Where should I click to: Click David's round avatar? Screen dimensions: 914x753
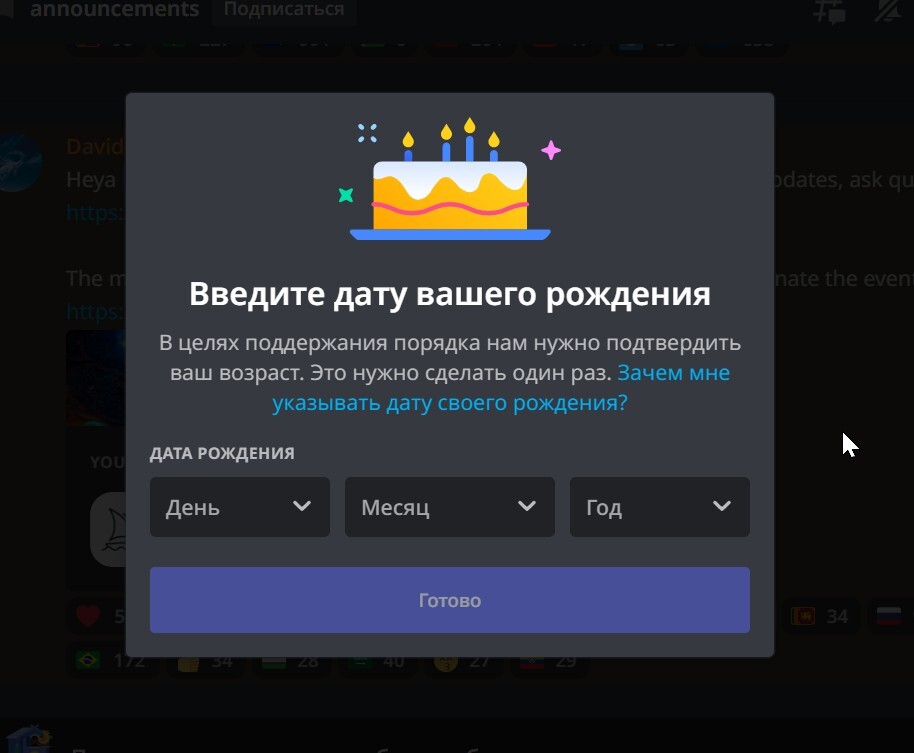click(21, 163)
